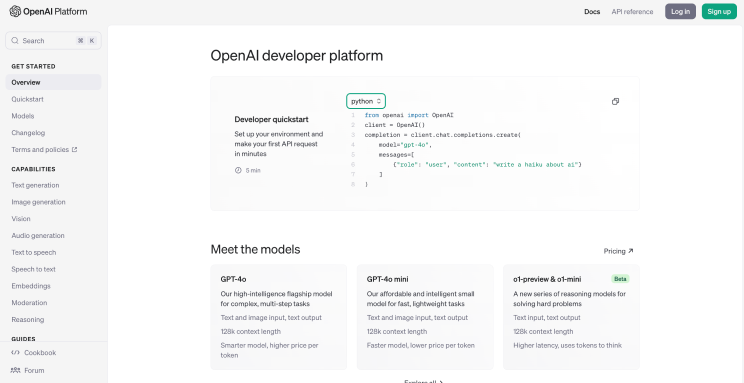Click the external link icon beside Terms and policies
This screenshot has height=383, width=744.
[x=74, y=149]
